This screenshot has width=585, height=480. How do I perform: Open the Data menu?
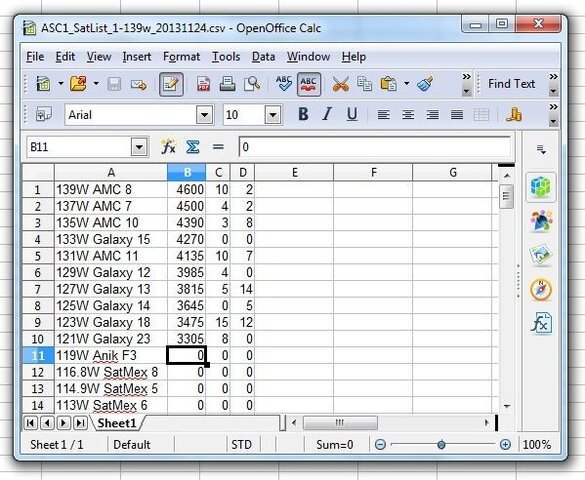tap(263, 57)
